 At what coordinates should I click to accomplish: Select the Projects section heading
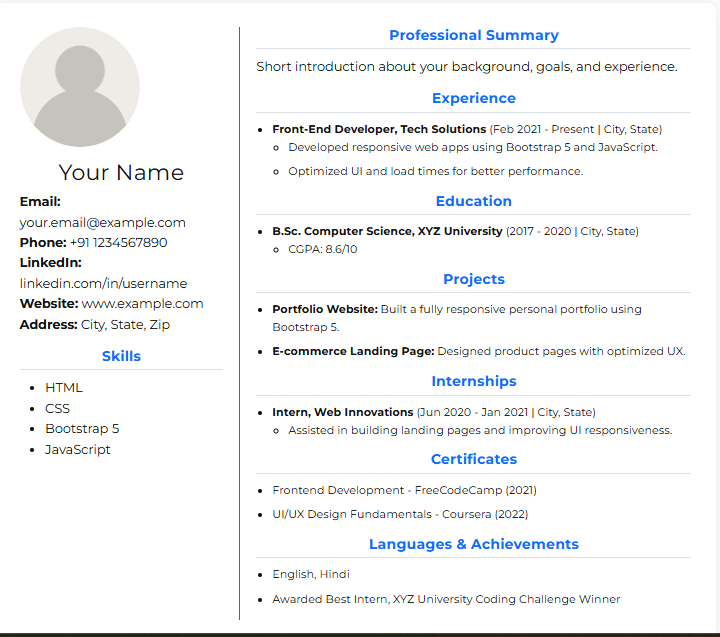473,280
